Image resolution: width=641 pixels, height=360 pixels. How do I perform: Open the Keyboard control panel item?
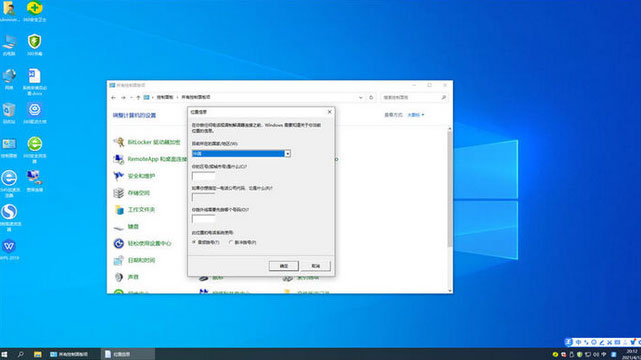(126, 226)
